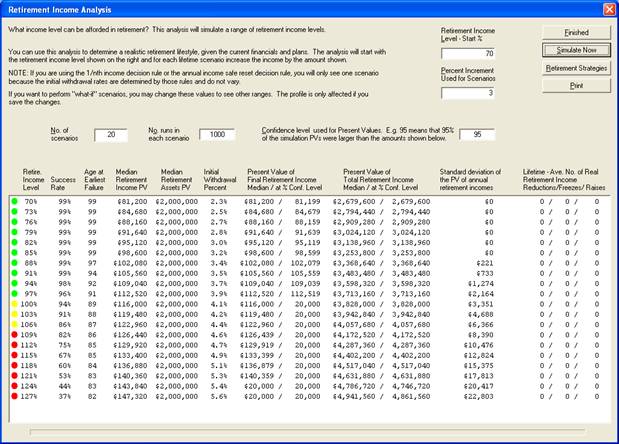Screen dimensions: 619x444
Task: Close the Retirement Income Analysis window
Action: pyautogui.click(x=607, y=10)
